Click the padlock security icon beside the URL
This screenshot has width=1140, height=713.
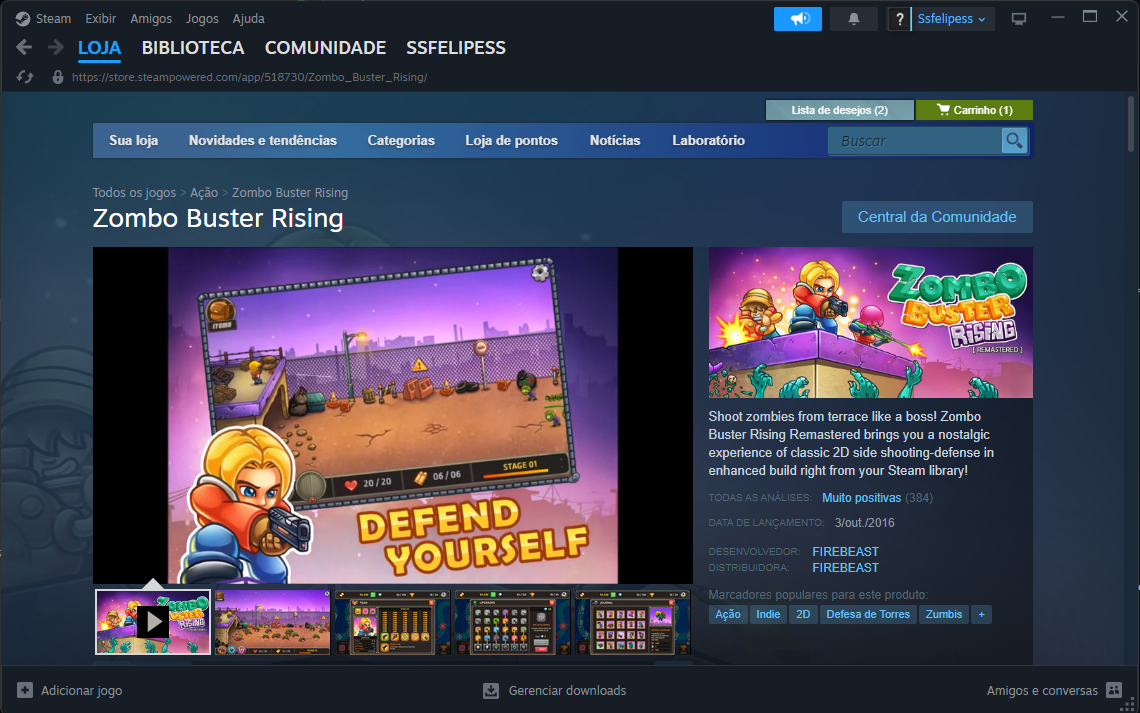pos(57,77)
